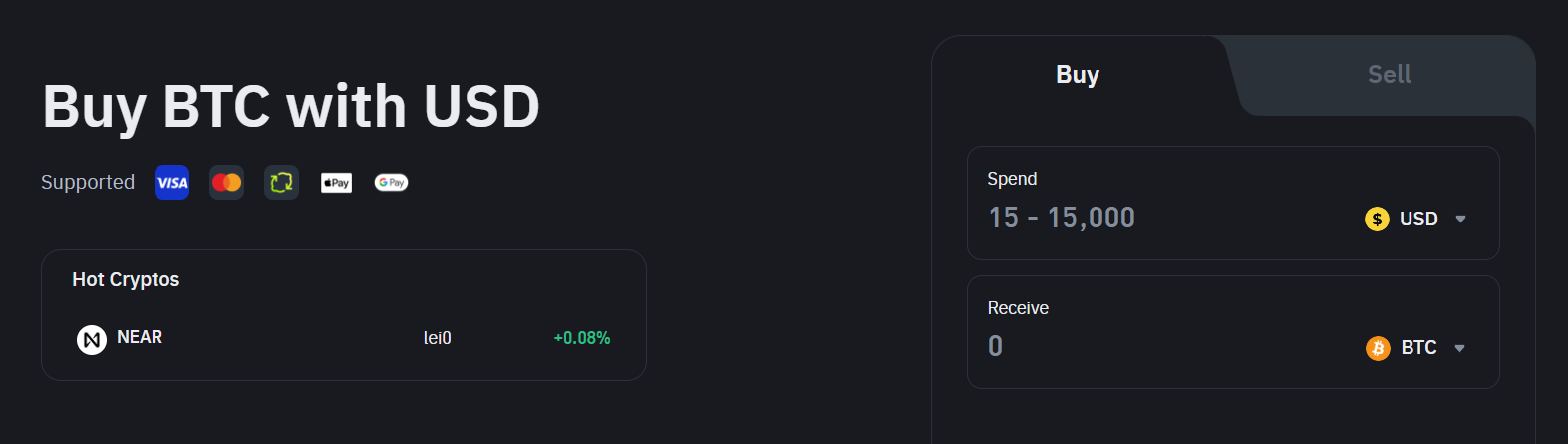Viewport: 1568px width, 444px height.
Task: Click the Visa payment icon
Action: pos(171,183)
